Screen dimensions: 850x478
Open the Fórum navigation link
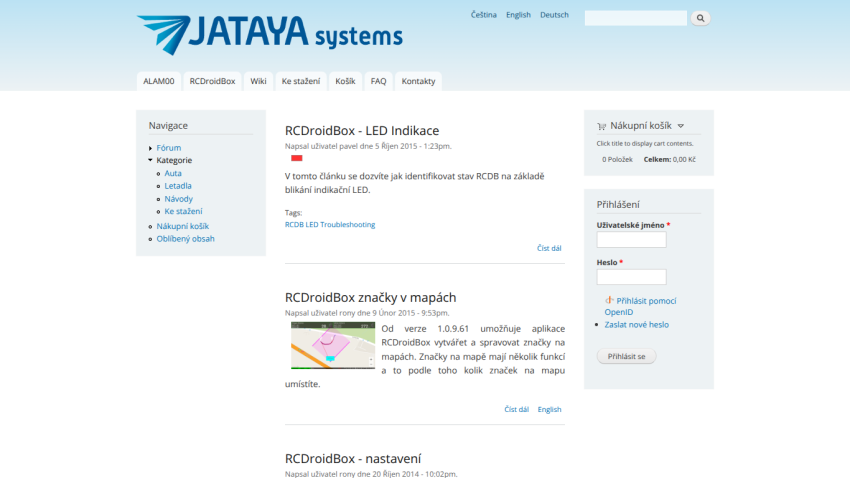[169, 147]
